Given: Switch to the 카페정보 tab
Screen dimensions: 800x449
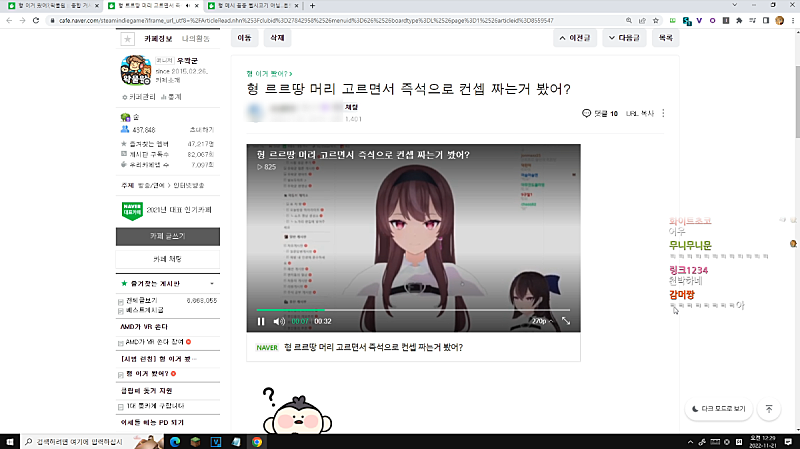Looking at the screenshot, I should (158, 39).
